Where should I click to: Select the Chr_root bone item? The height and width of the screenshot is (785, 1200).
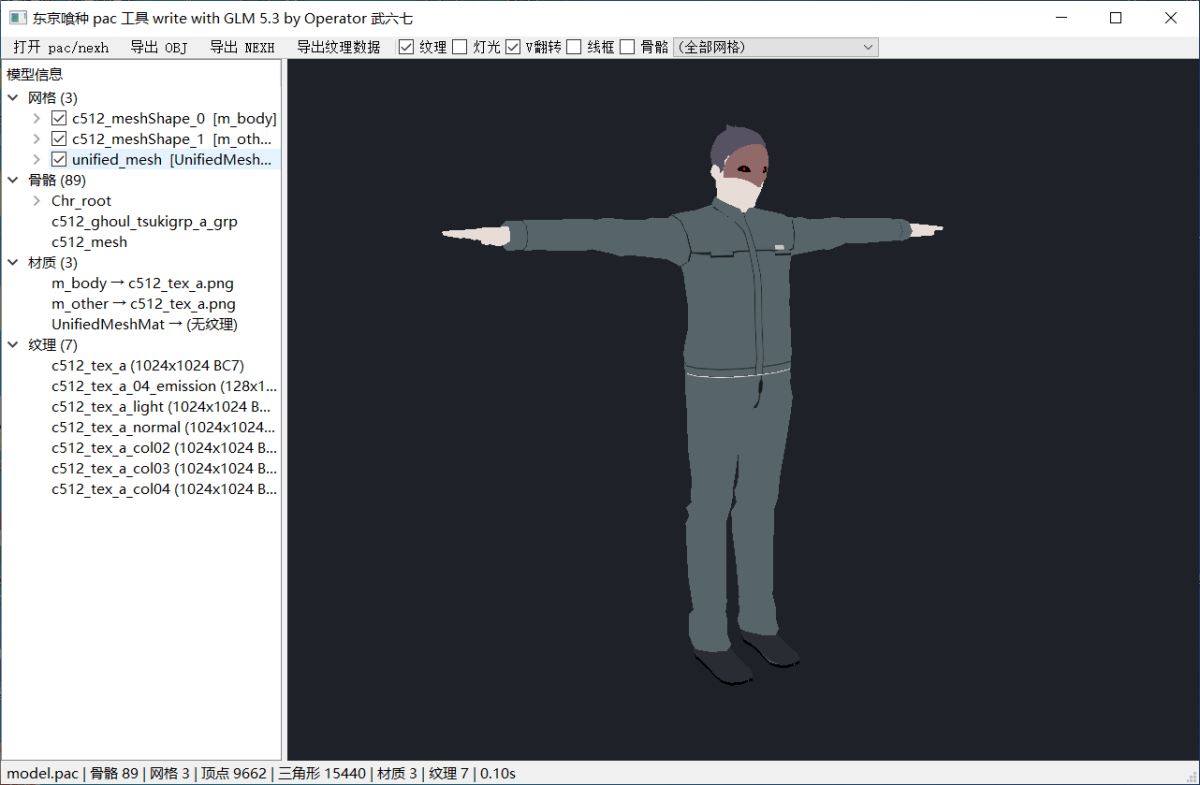(x=81, y=201)
